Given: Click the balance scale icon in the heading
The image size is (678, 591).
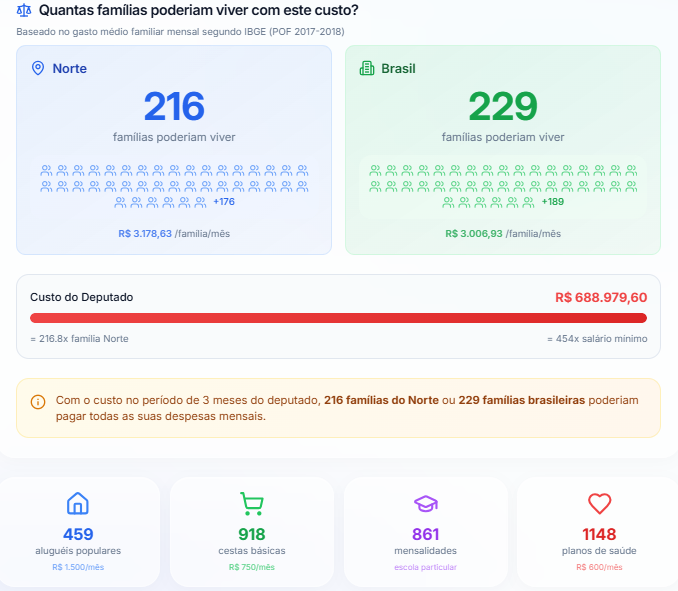Looking at the screenshot, I should click(x=24, y=11).
